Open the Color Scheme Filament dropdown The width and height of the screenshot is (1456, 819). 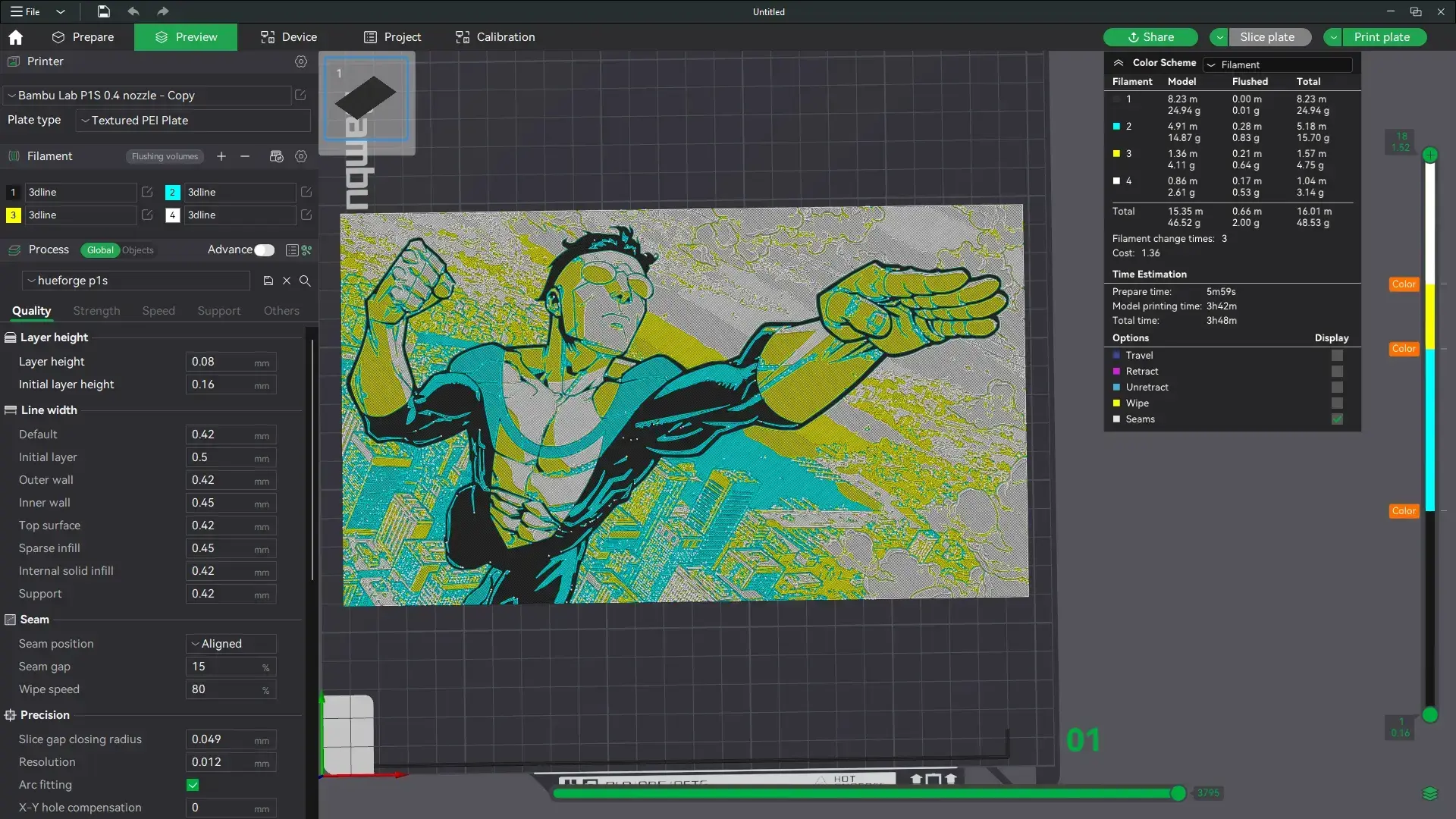point(1278,64)
